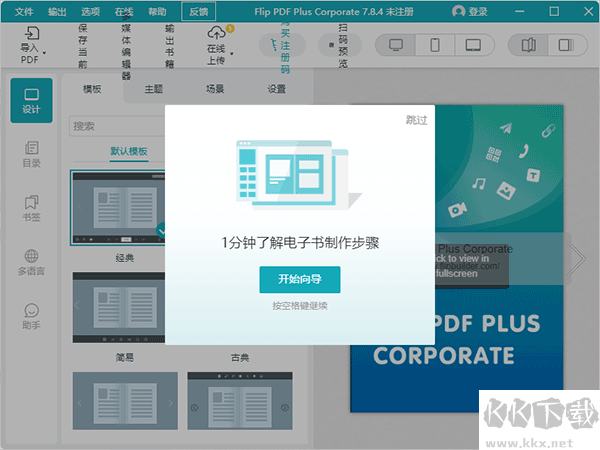Open the 输出 menu
The height and width of the screenshot is (450, 600).
pos(57,12)
